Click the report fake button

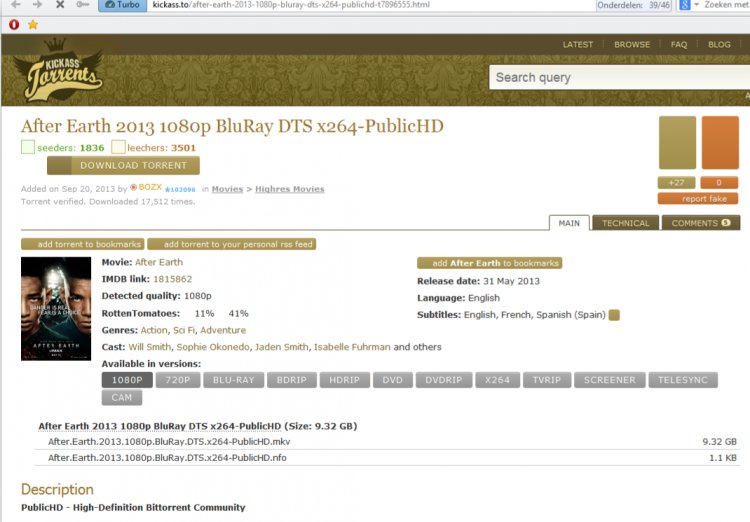698,199
